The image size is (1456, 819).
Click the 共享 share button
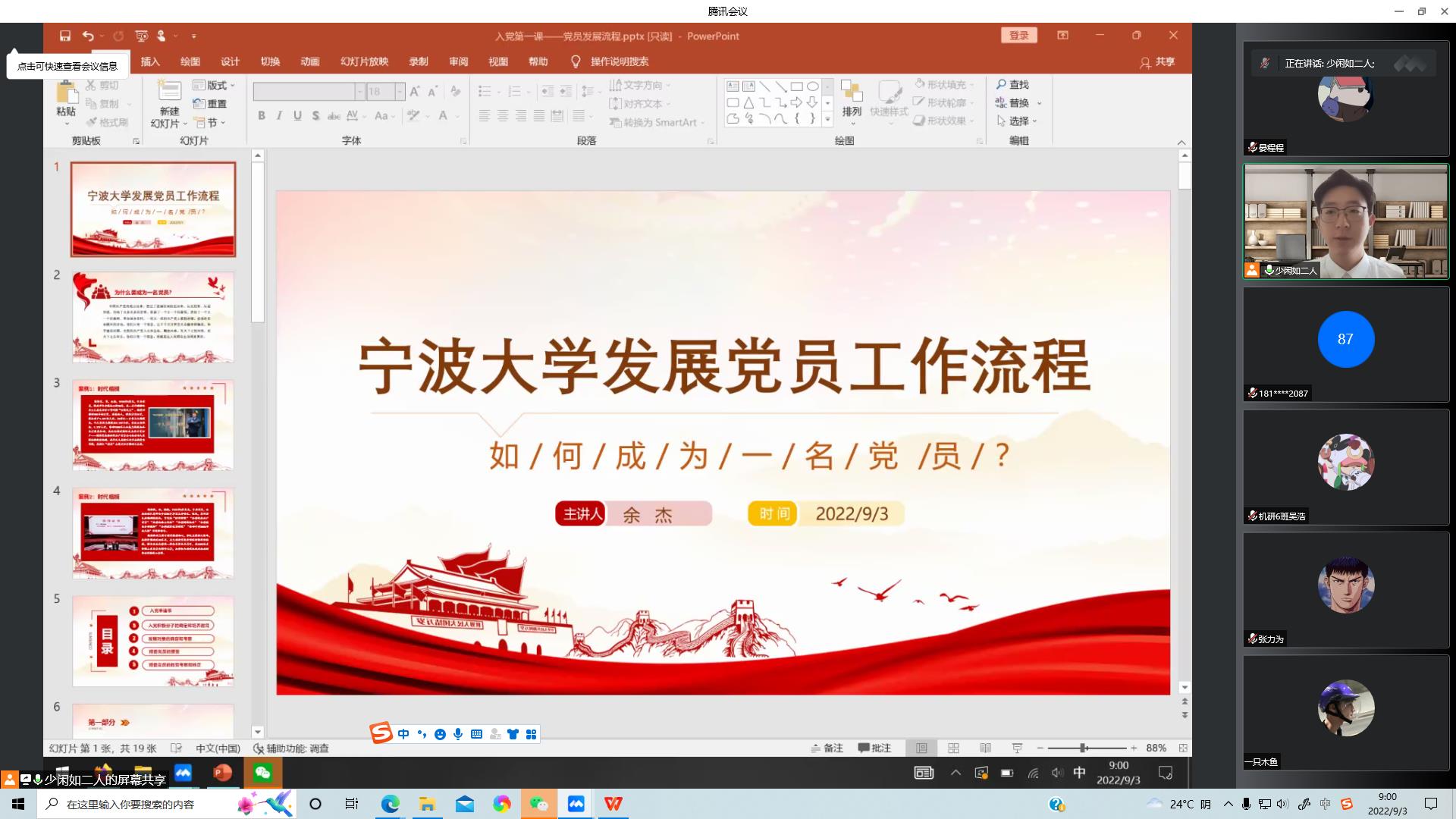pyautogui.click(x=1157, y=62)
